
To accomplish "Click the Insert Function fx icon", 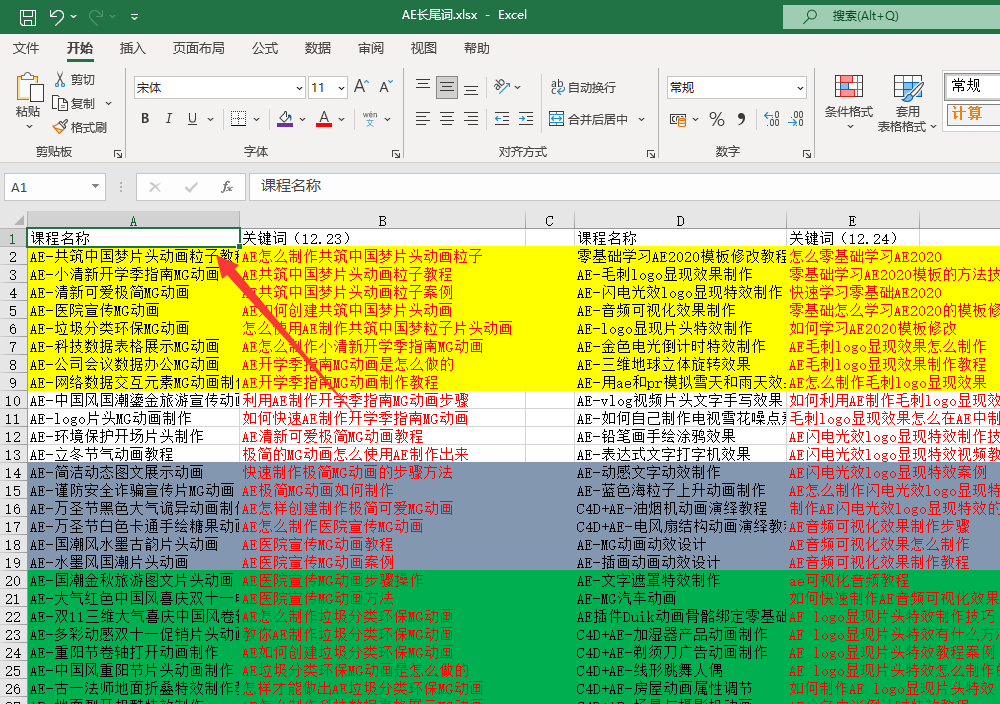I will click(226, 187).
